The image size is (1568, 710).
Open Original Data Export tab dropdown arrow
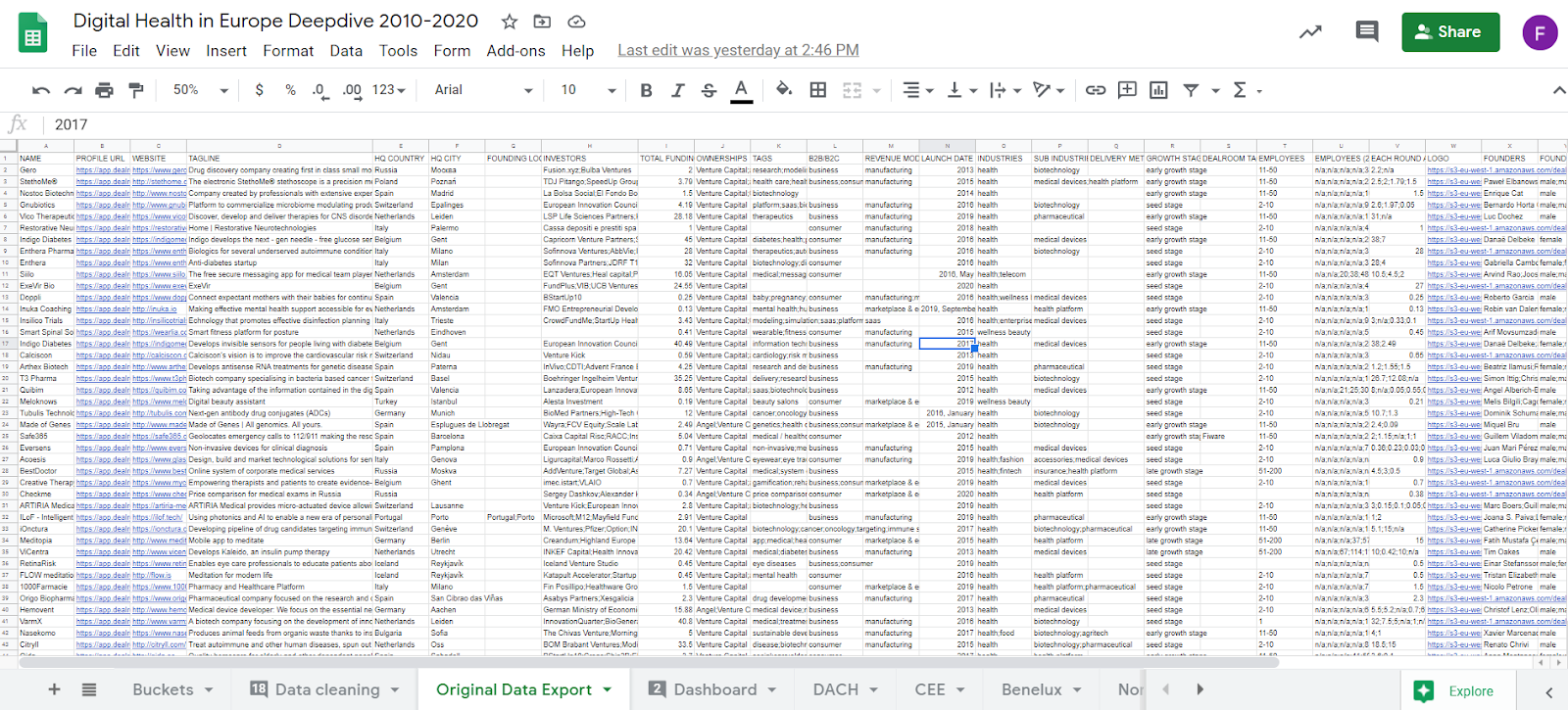click(x=607, y=689)
